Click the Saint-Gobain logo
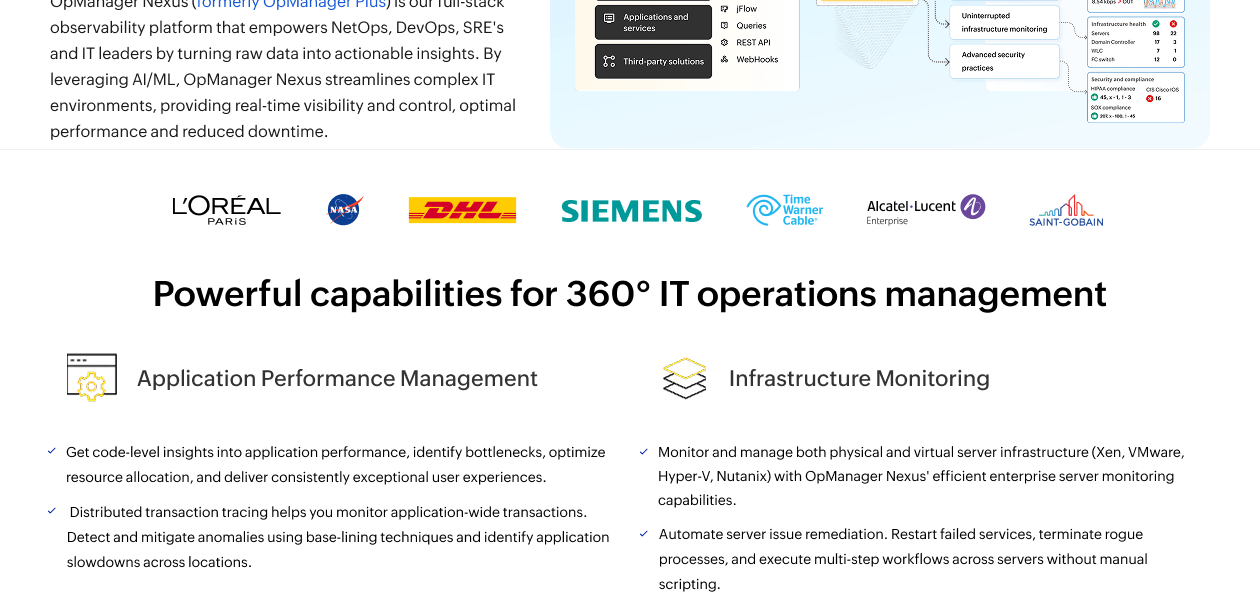The image size is (1260, 600). coord(1066,211)
